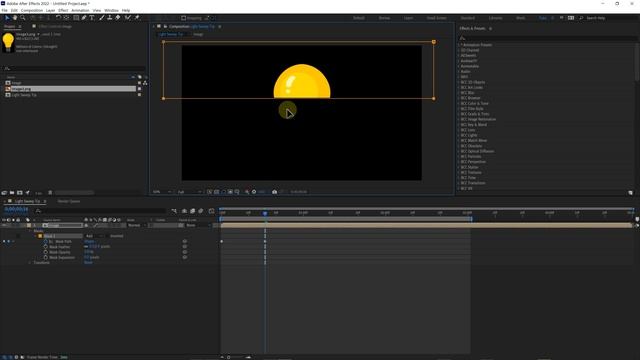The height and width of the screenshot is (360, 640).
Task: Click the new folder icon in Project panel
Action: pyautogui.click(x=12, y=193)
